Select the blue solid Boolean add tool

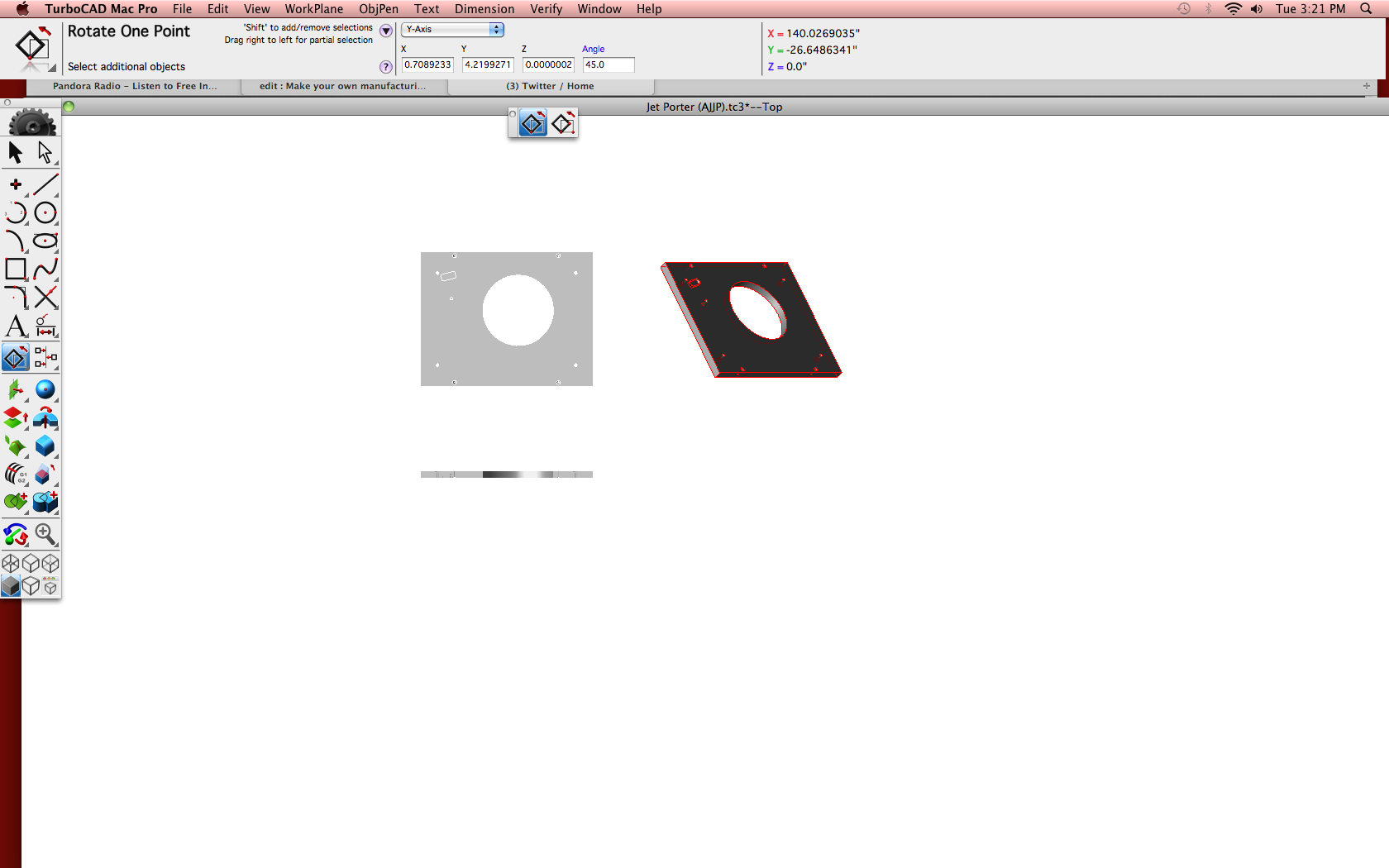[45, 502]
